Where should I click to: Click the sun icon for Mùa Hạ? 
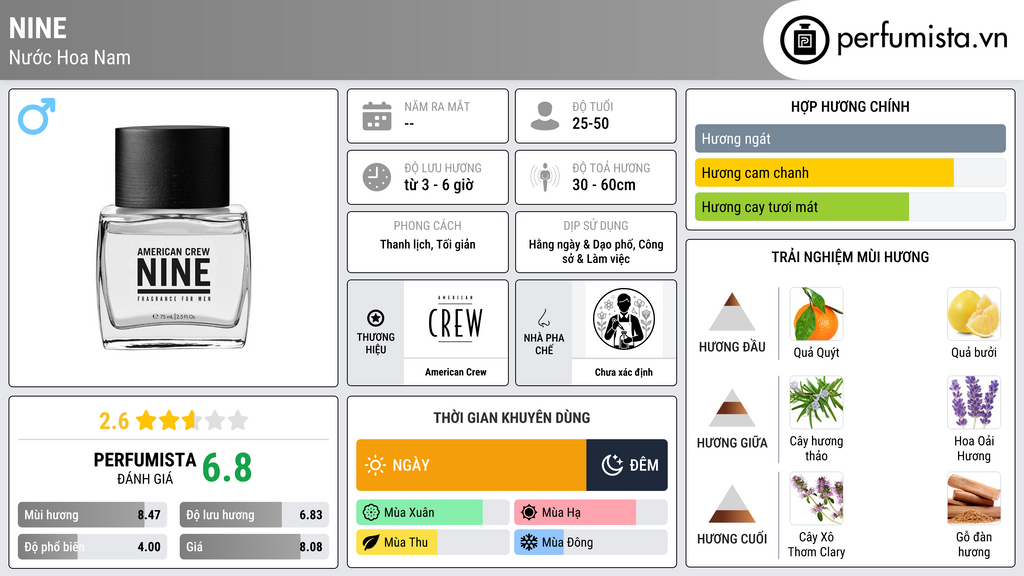pyautogui.click(x=529, y=513)
